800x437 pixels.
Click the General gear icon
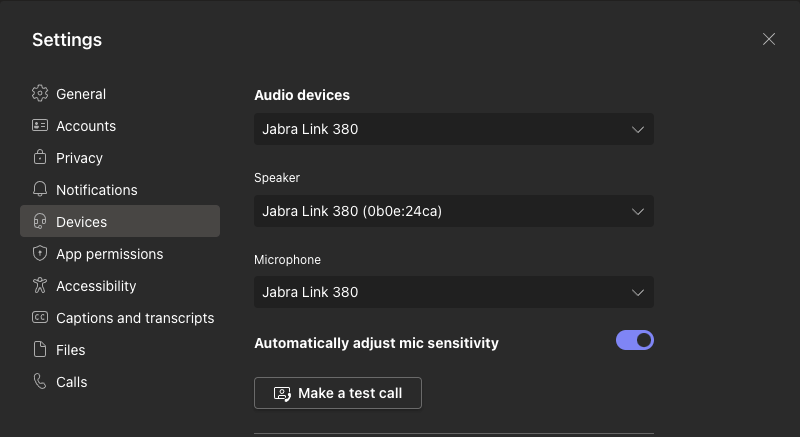pyautogui.click(x=40, y=93)
